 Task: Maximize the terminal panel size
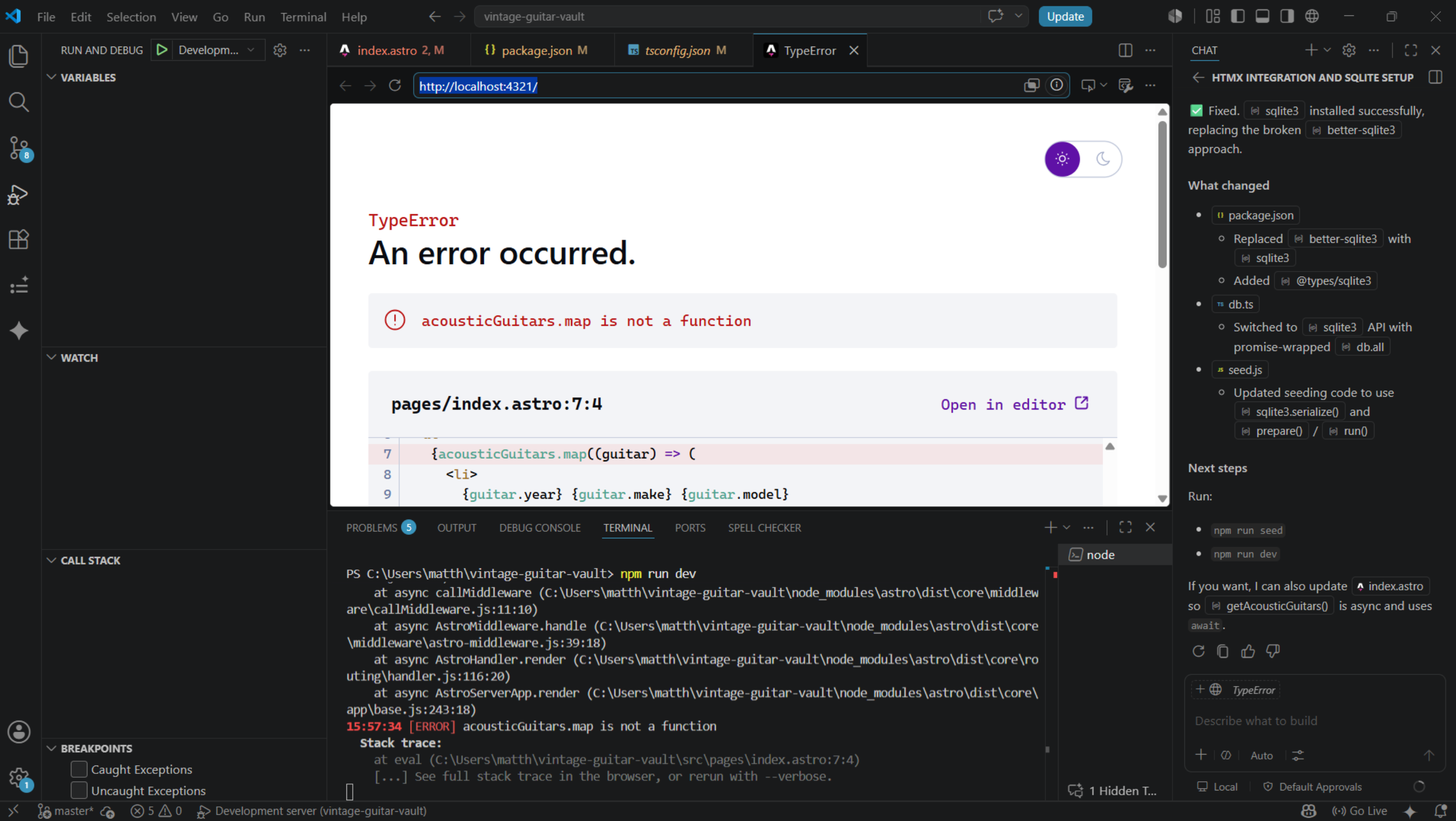click(1125, 528)
